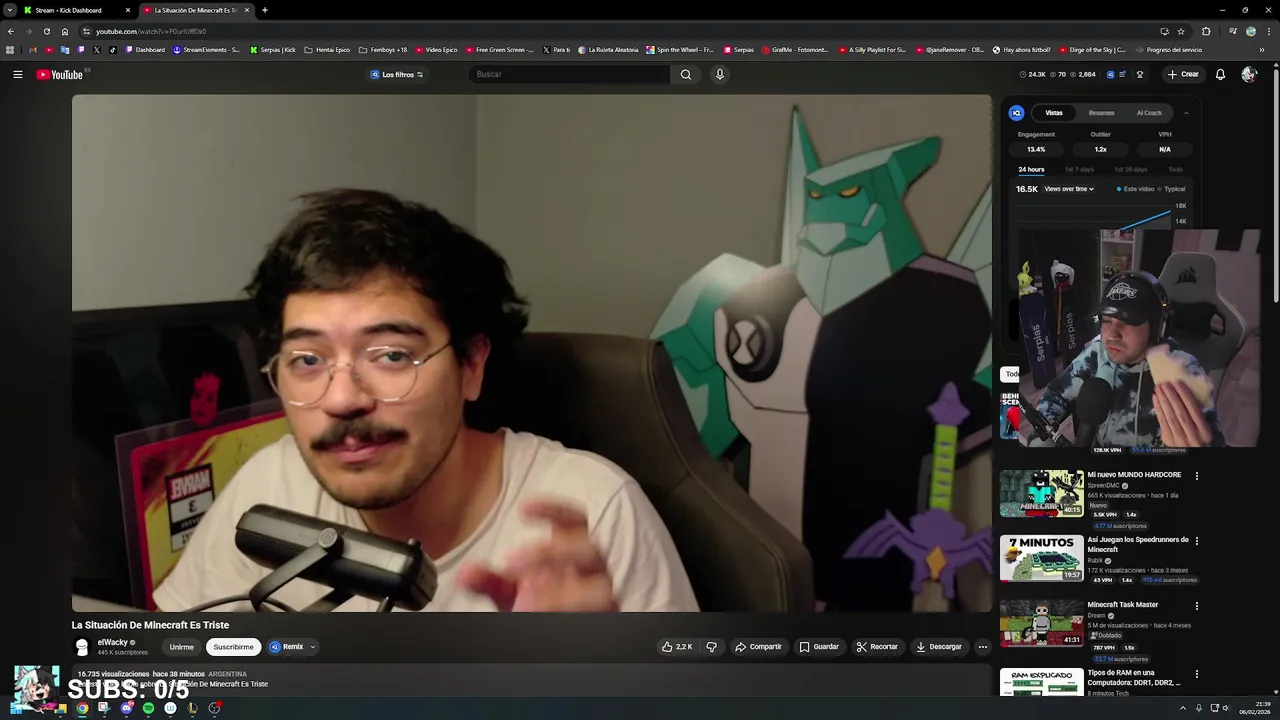Click the Compartir button
Viewport: 1280px width, 720px height.
pyautogui.click(x=758, y=647)
